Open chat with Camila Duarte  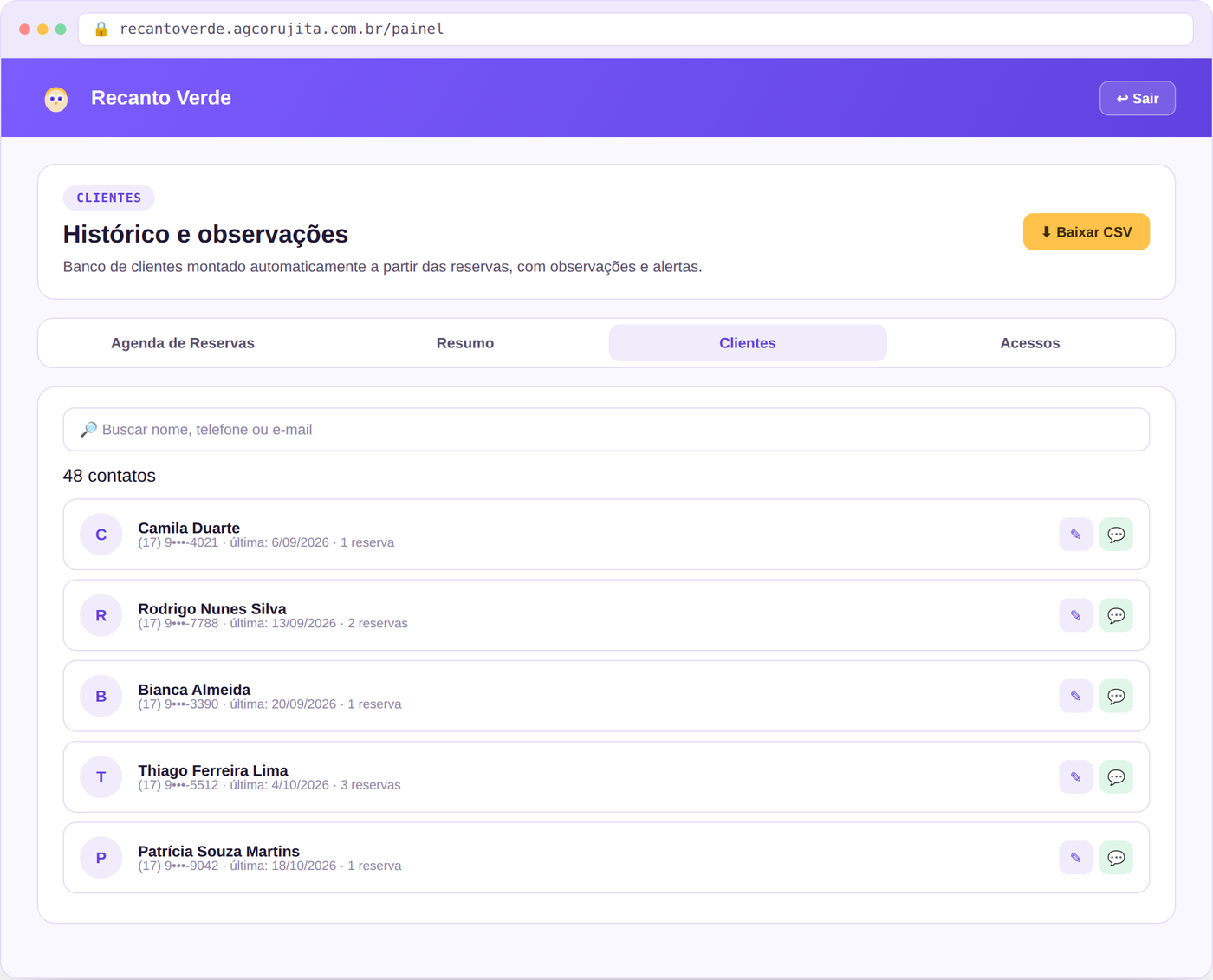pos(1116,535)
